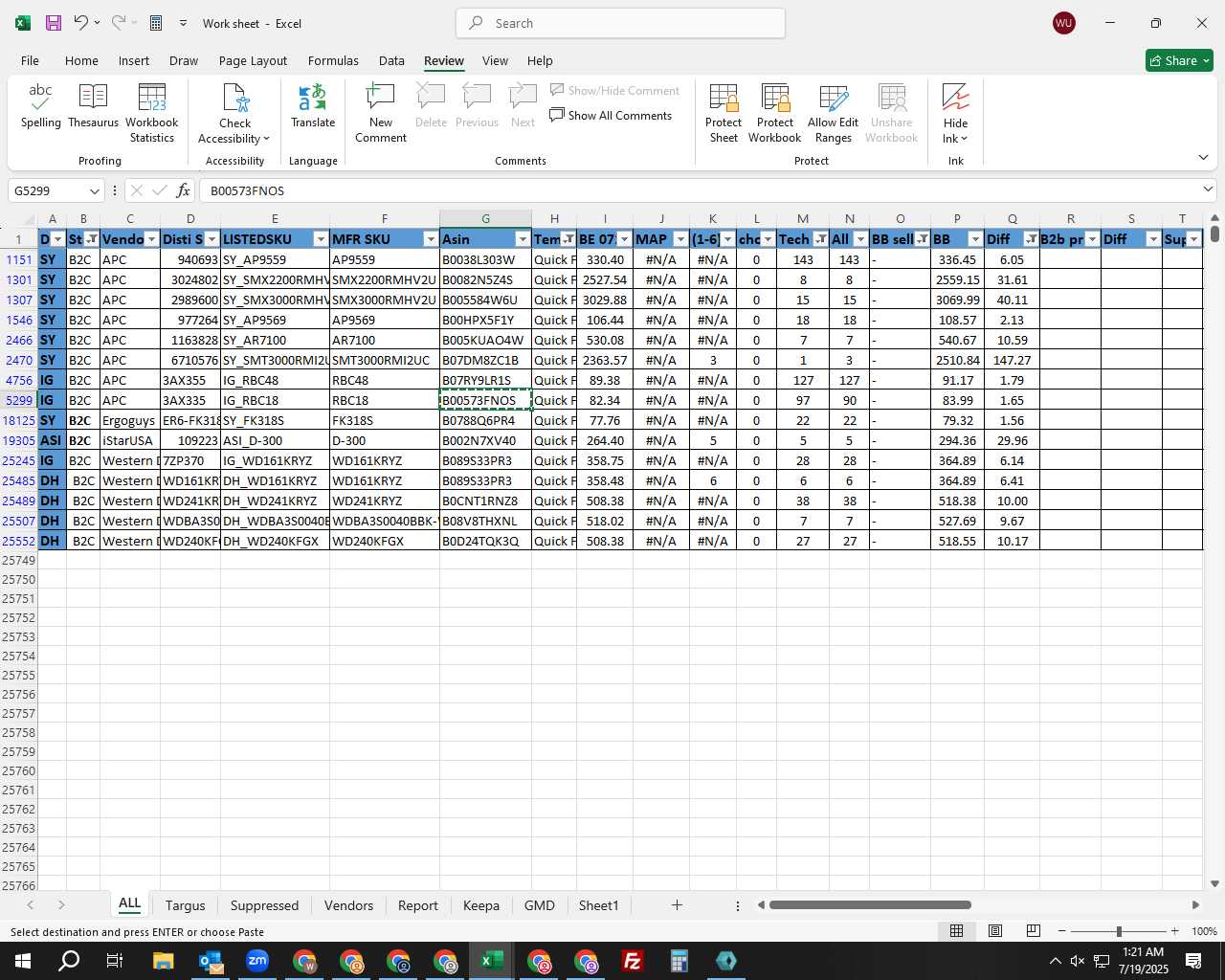The image size is (1225, 980).
Task: Select the cell containing SMT3000RMI2UC
Action: (384, 360)
